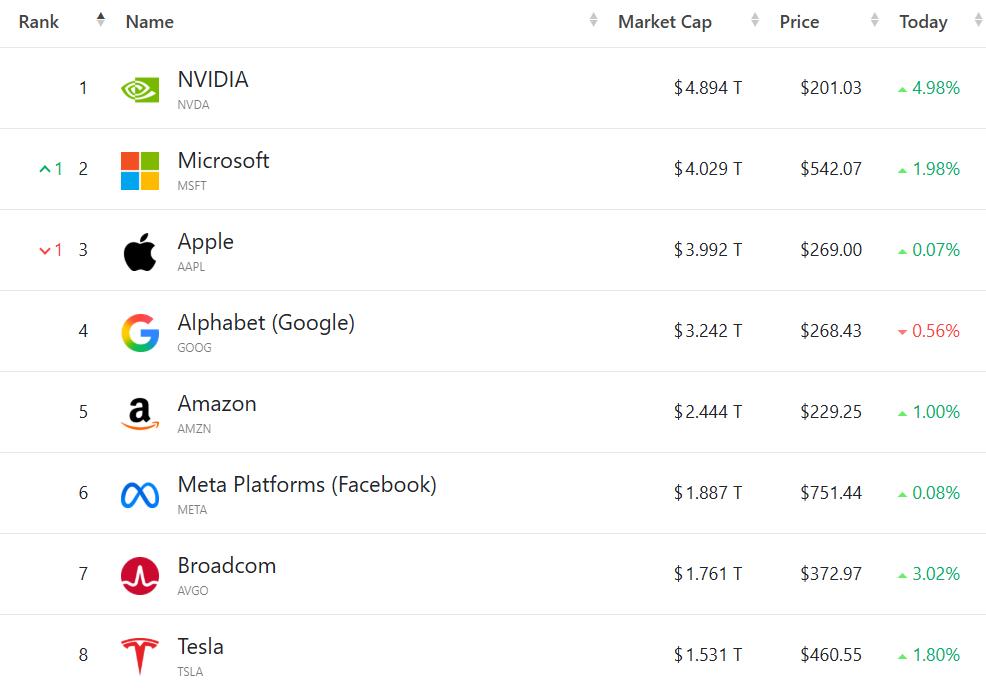
Task: Sort table by Rank column arrows
Action: (100, 20)
